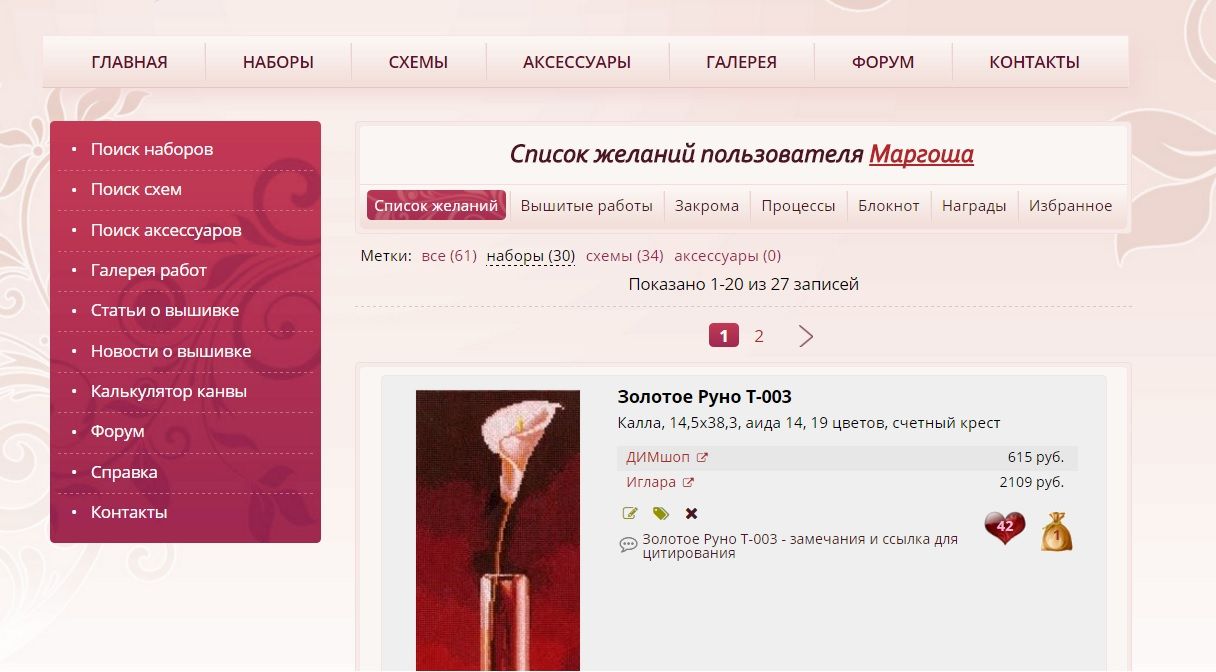Go to next page with arrow chevron
Screen dimensions: 1216x672
point(806,336)
